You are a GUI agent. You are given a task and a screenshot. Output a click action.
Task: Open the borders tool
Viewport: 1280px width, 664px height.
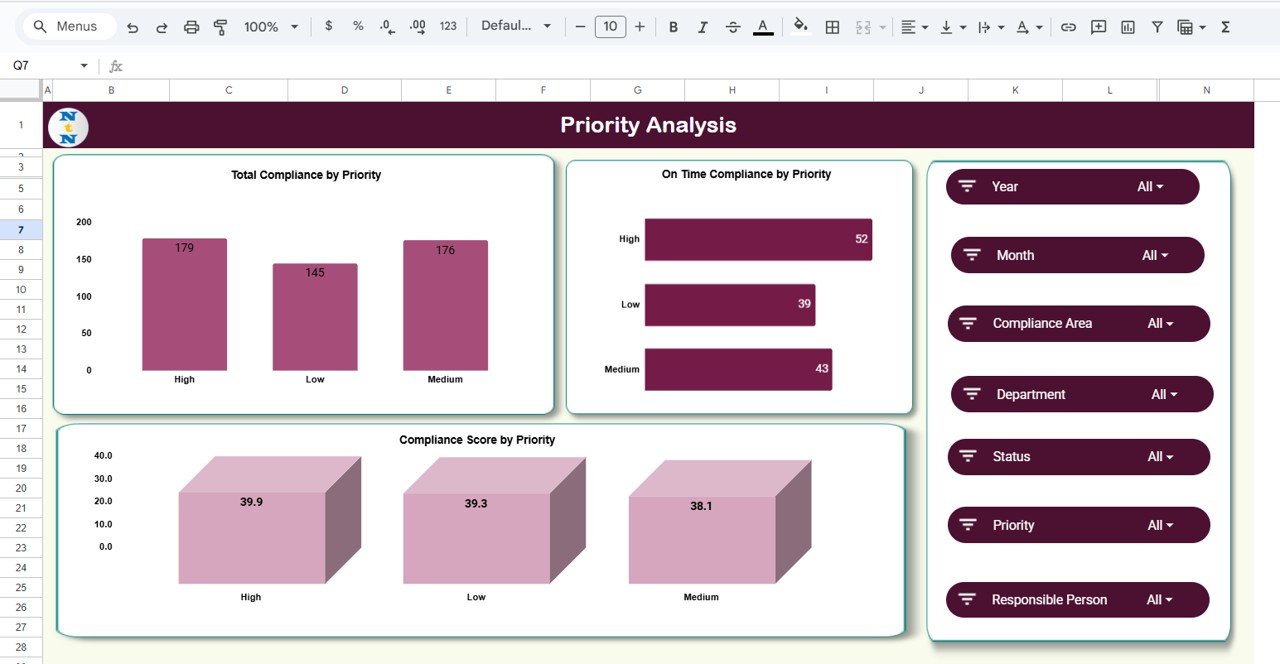832,27
